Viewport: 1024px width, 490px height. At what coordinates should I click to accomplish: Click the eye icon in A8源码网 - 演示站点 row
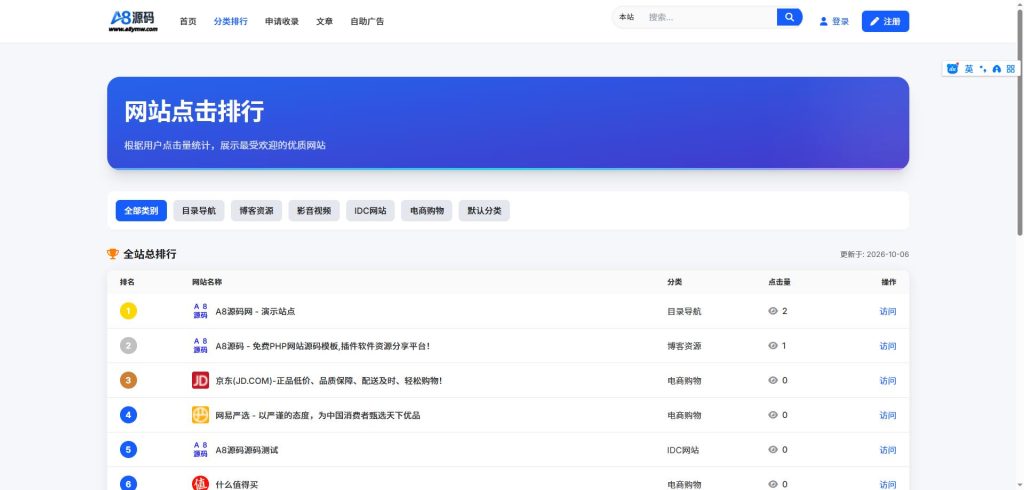773,311
